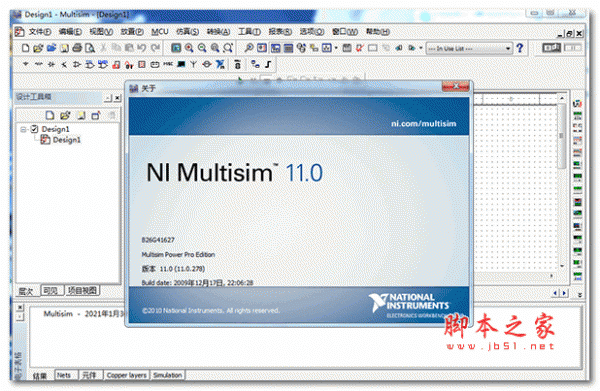Switch to the Copper layers tab
This screenshot has height=391, width=600.
127,375
